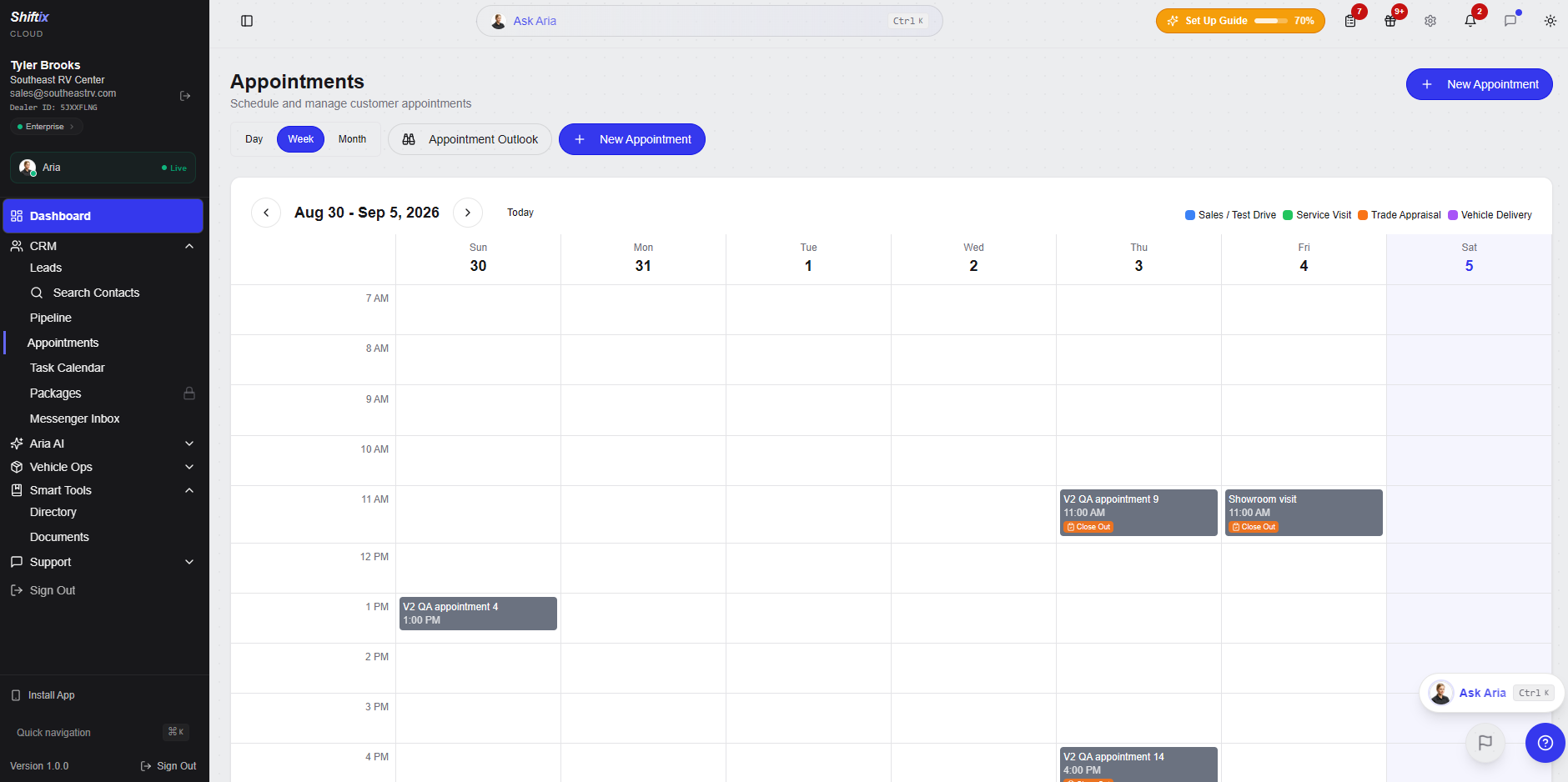The image size is (1568, 782).
Task: Click the Packages lock icon
Action: [189, 394]
